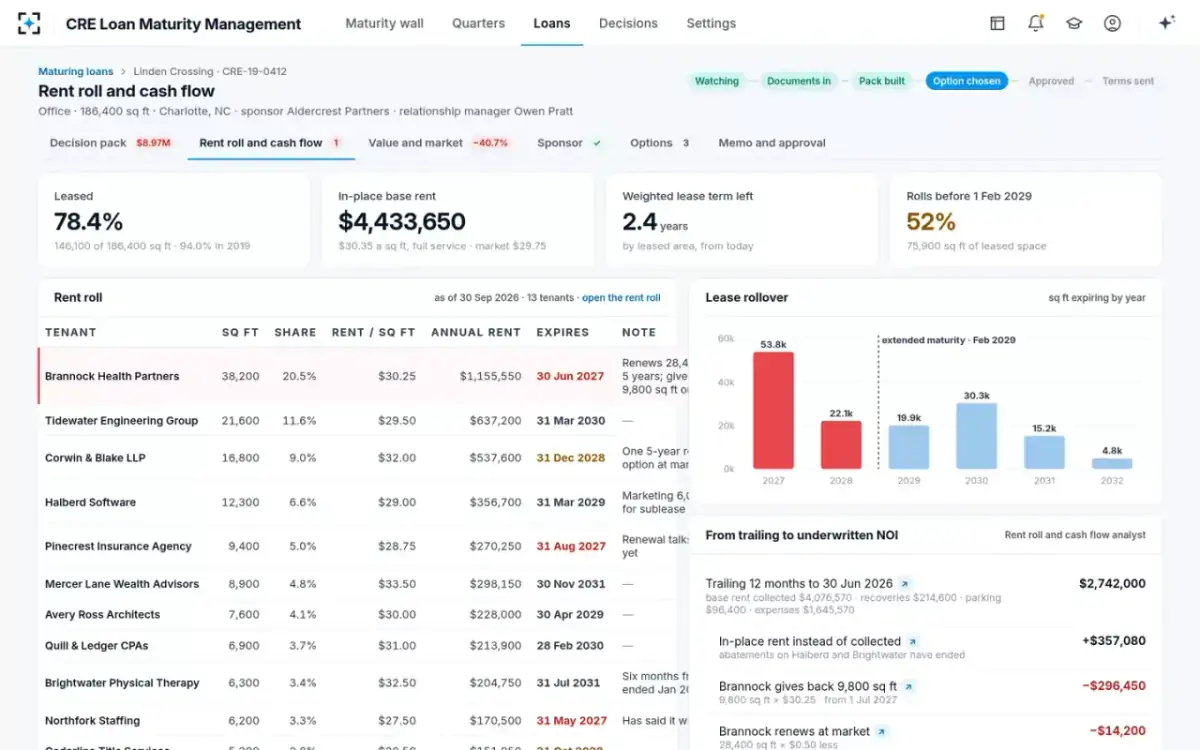Click the 2029 blue rollover bar
Image resolution: width=1200 pixels, height=750 pixels.
[x=909, y=447]
